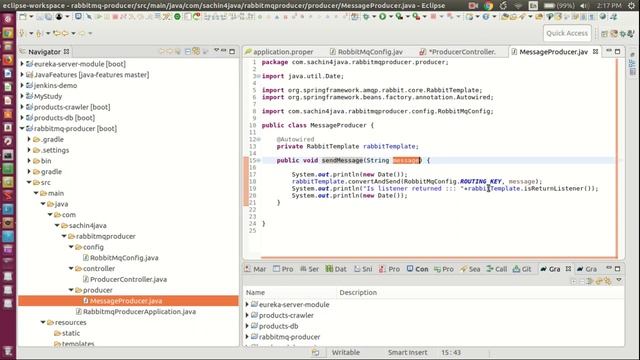Click the Link with Editor icon in Navigator
Screen dimensions: 640x360
click(x=196, y=51)
